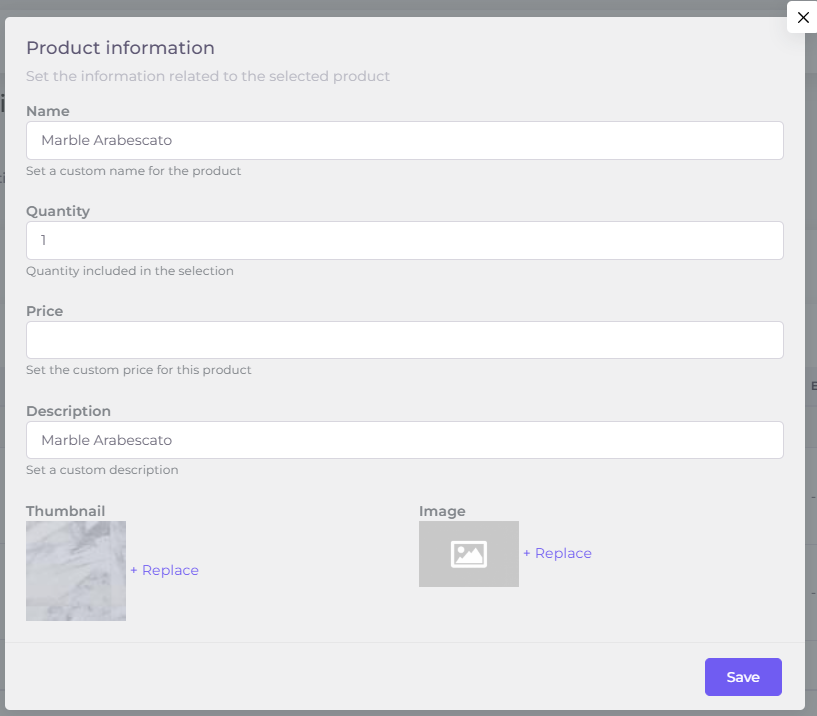The height and width of the screenshot is (716, 817).
Task: Save the product information
Action: pyautogui.click(x=743, y=677)
